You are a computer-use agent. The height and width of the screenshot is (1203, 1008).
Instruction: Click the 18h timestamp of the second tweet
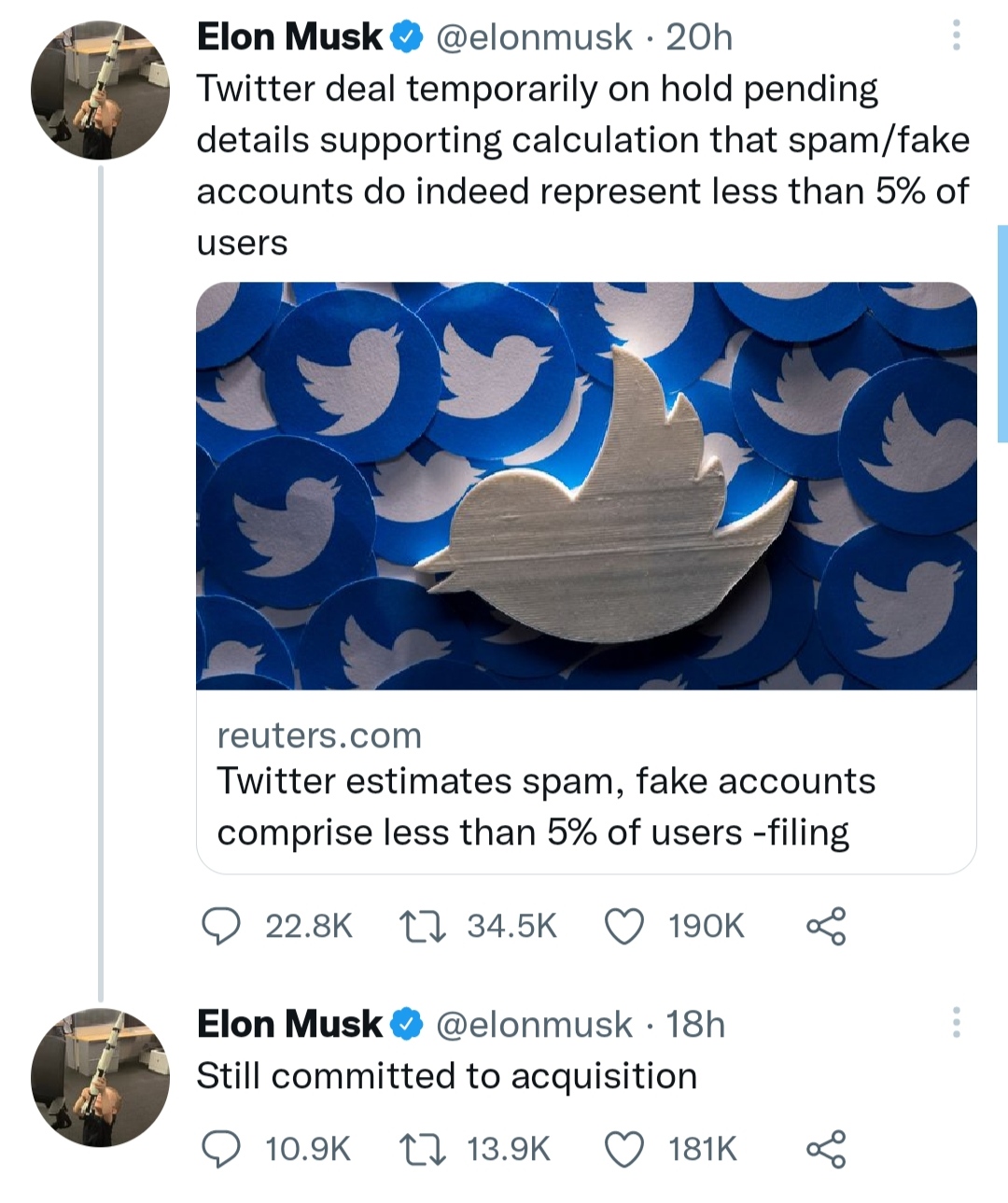pos(695,1024)
